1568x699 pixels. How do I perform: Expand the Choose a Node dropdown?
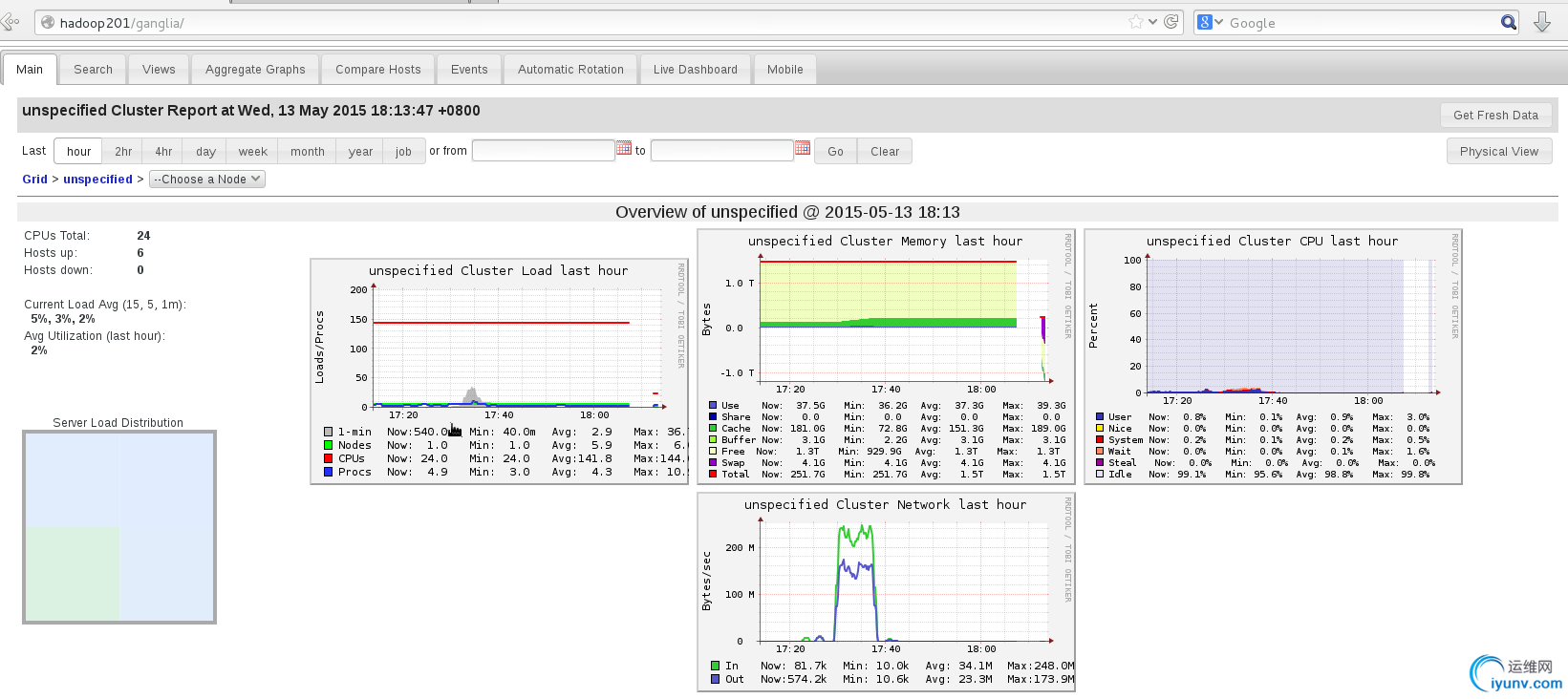[207, 179]
